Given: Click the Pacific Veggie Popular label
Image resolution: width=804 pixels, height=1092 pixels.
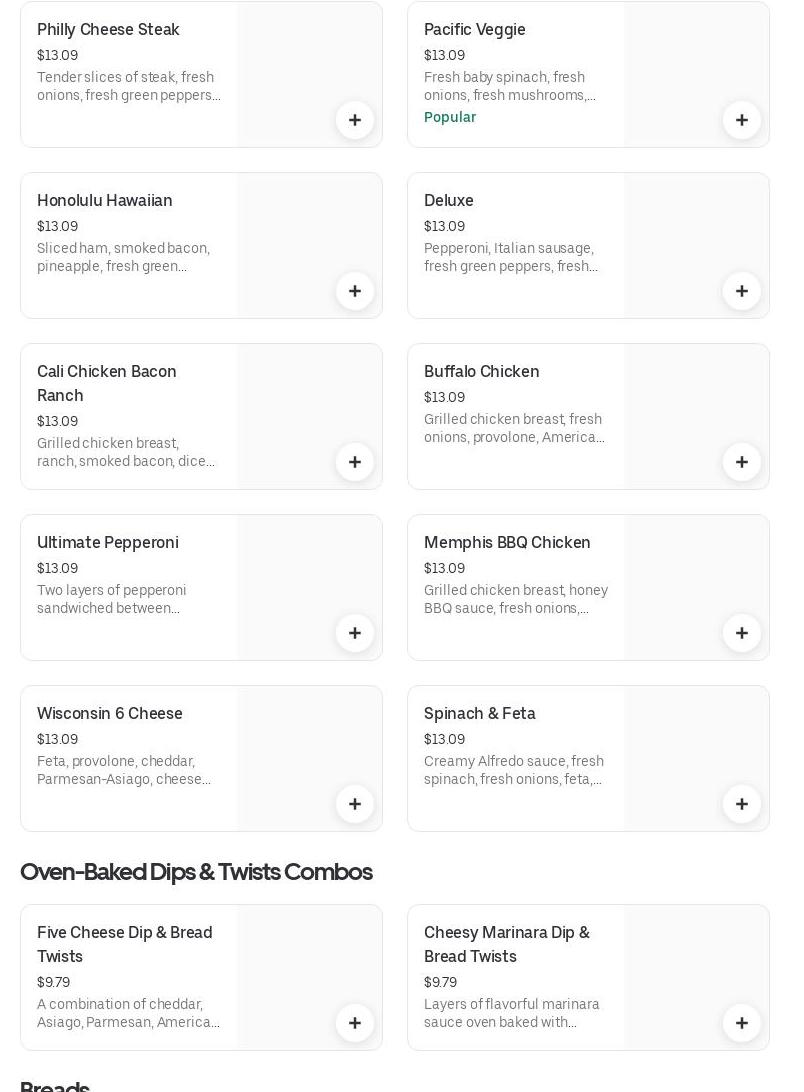Looking at the screenshot, I should (450, 117).
